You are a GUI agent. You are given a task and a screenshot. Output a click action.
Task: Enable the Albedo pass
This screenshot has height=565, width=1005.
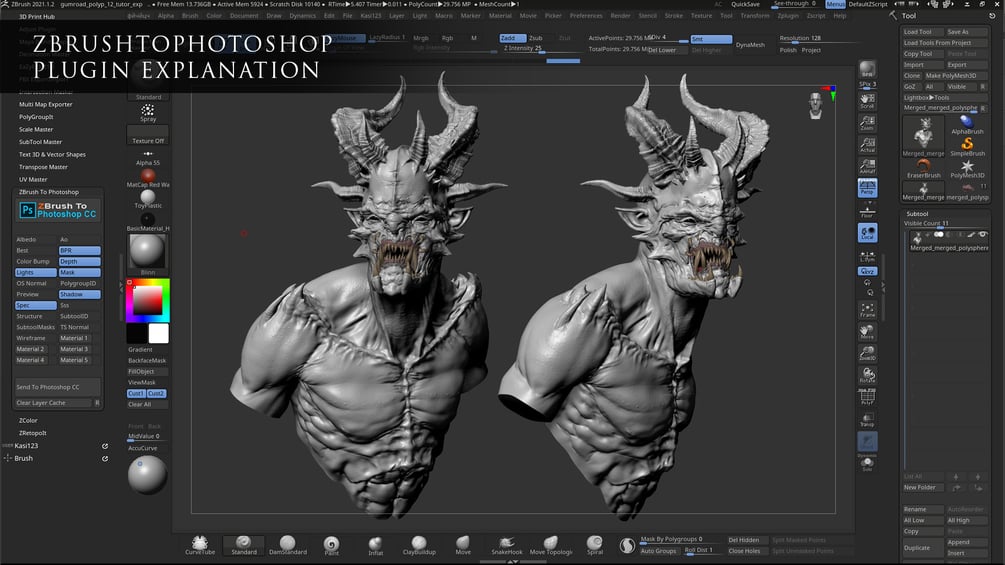(x=35, y=239)
